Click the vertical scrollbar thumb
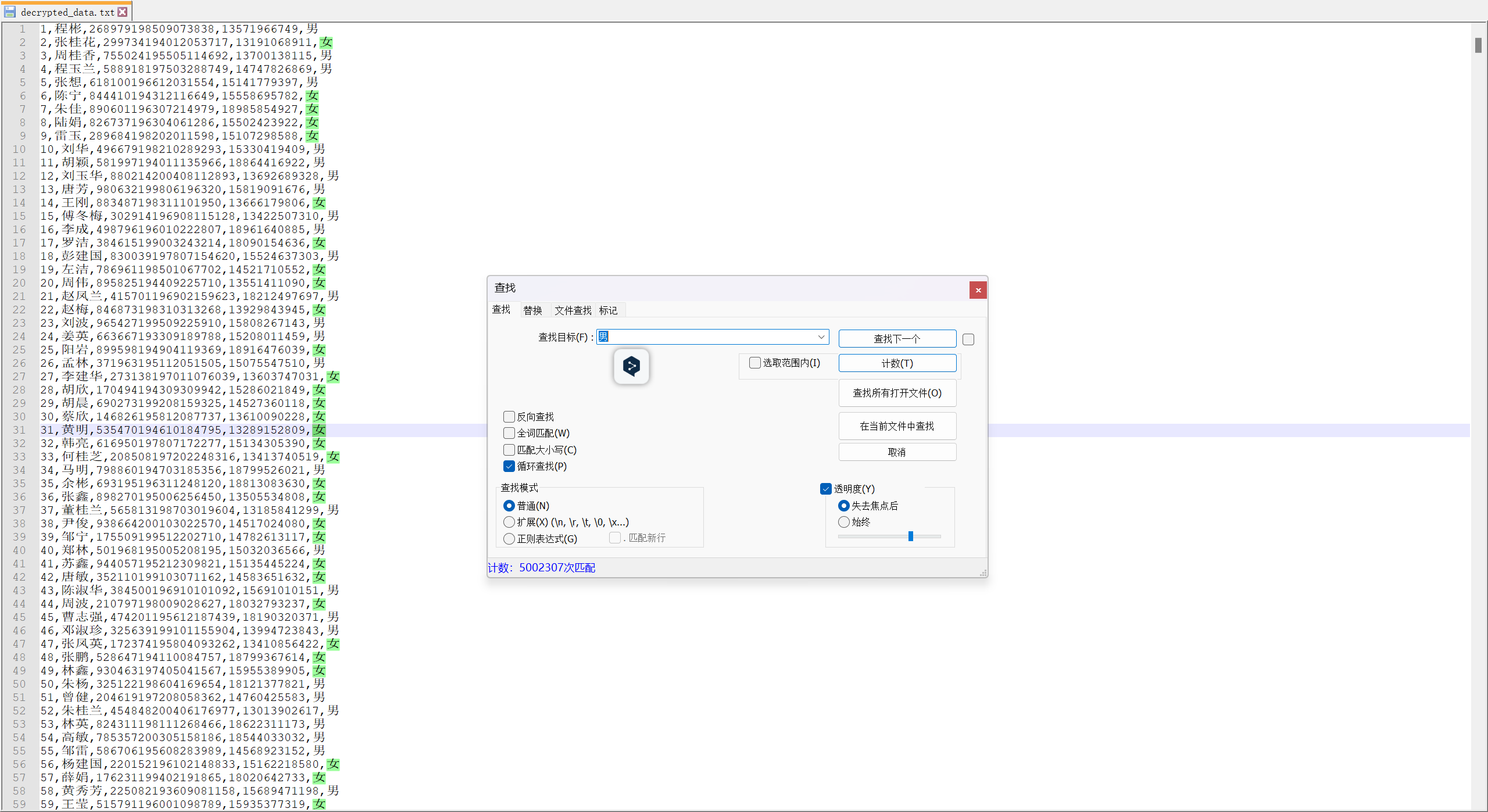Image resolution: width=1488 pixels, height=812 pixels. pyautogui.click(x=1478, y=45)
